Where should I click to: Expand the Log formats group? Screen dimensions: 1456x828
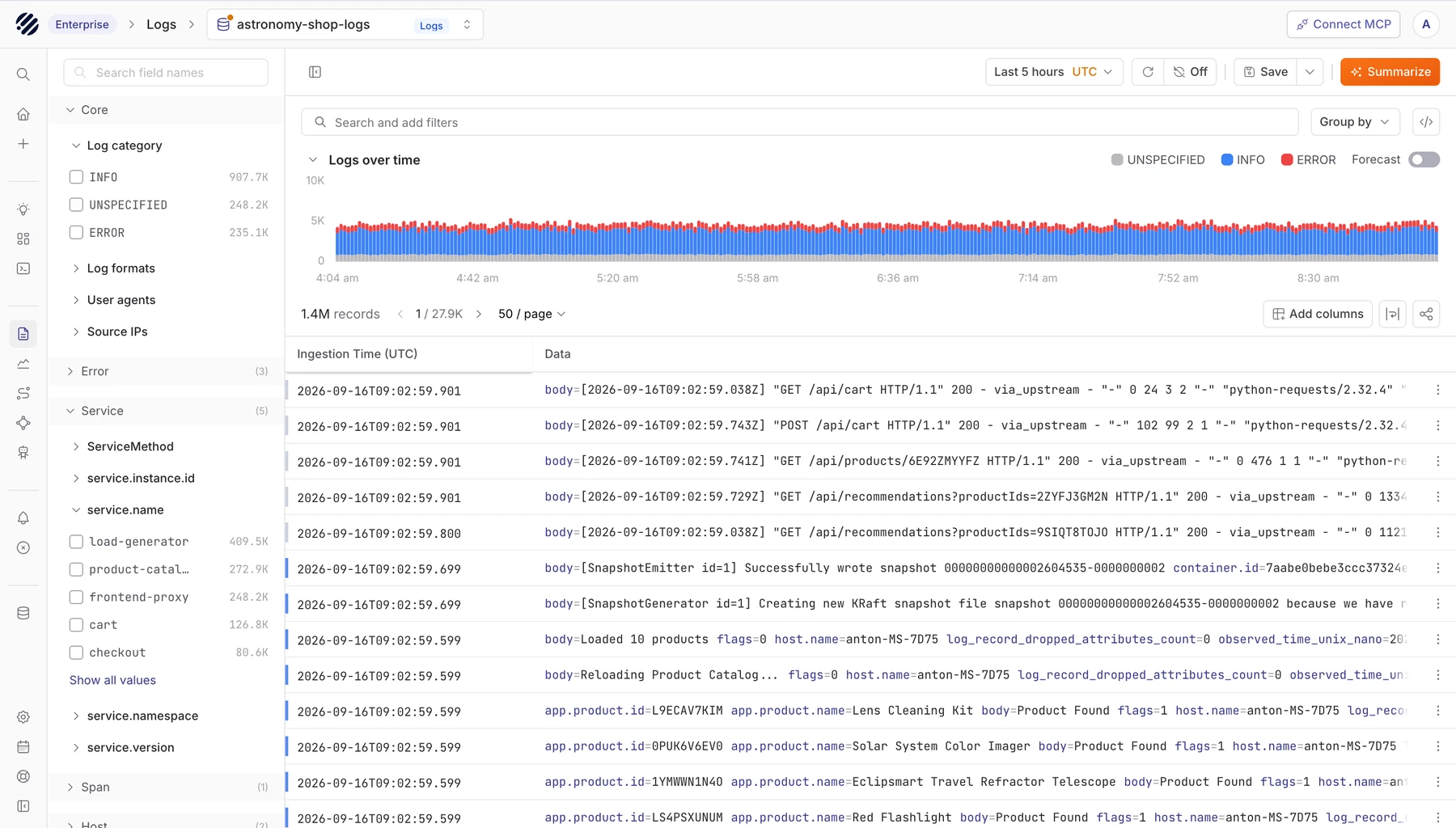click(x=76, y=268)
